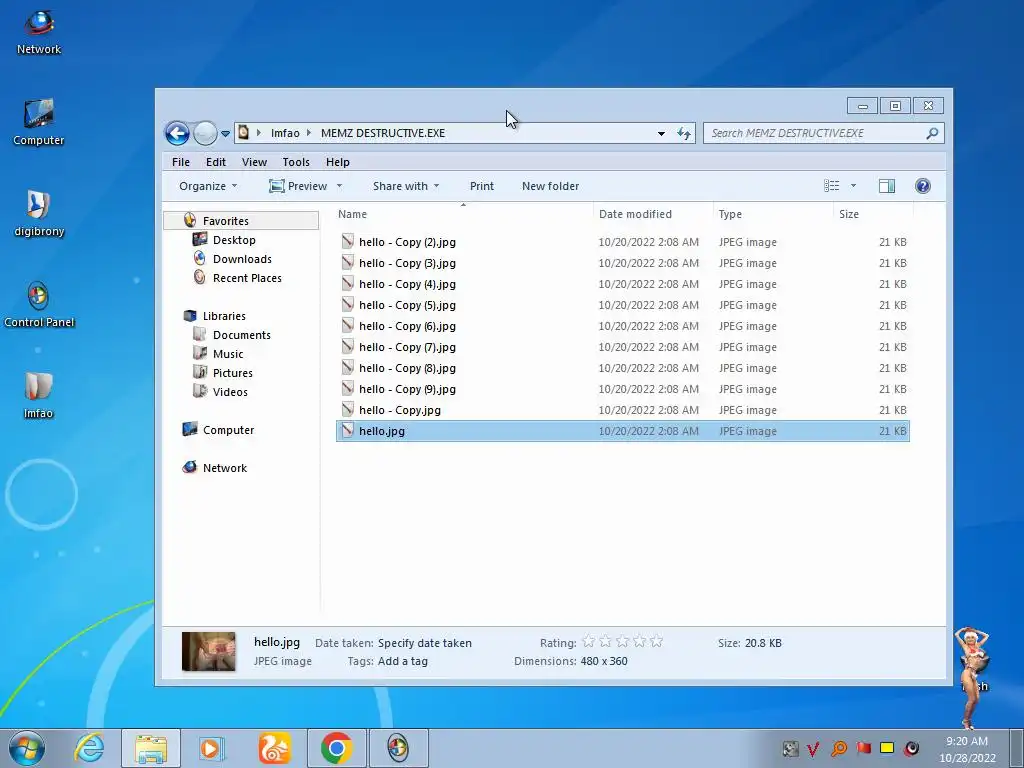The height and width of the screenshot is (768, 1024).
Task: Change view with the view icon
Action: click(x=831, y=186)
